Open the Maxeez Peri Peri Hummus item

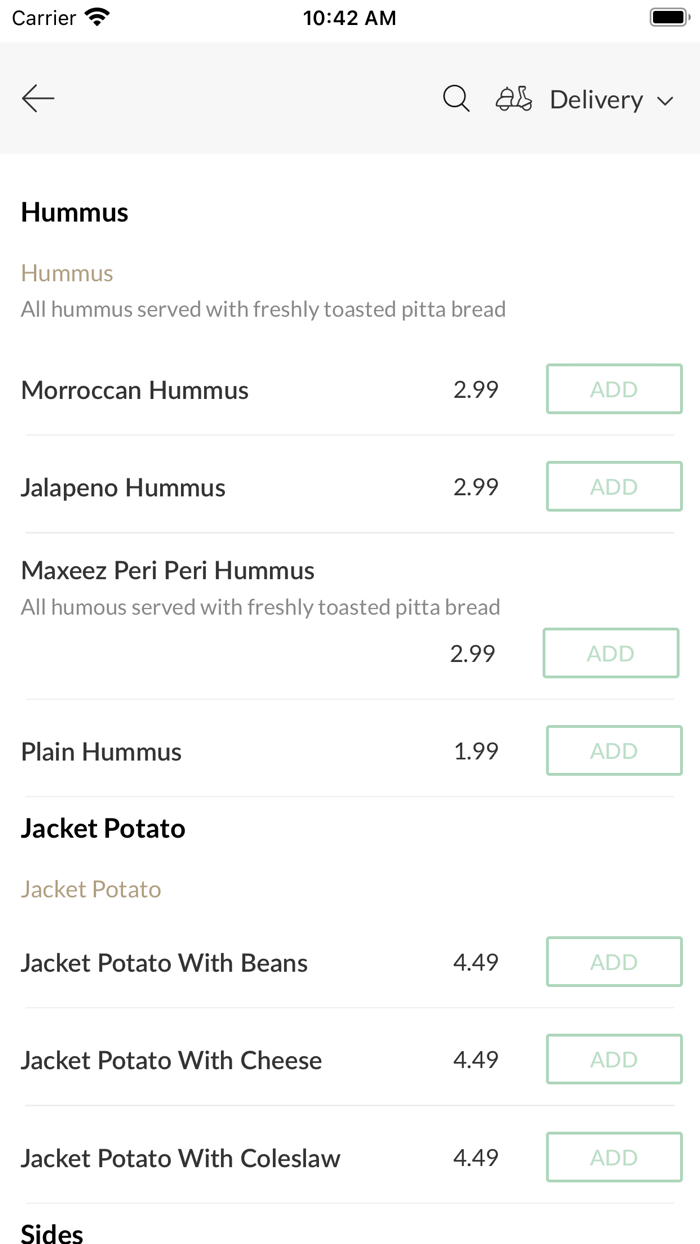click(x=168, y=571)
